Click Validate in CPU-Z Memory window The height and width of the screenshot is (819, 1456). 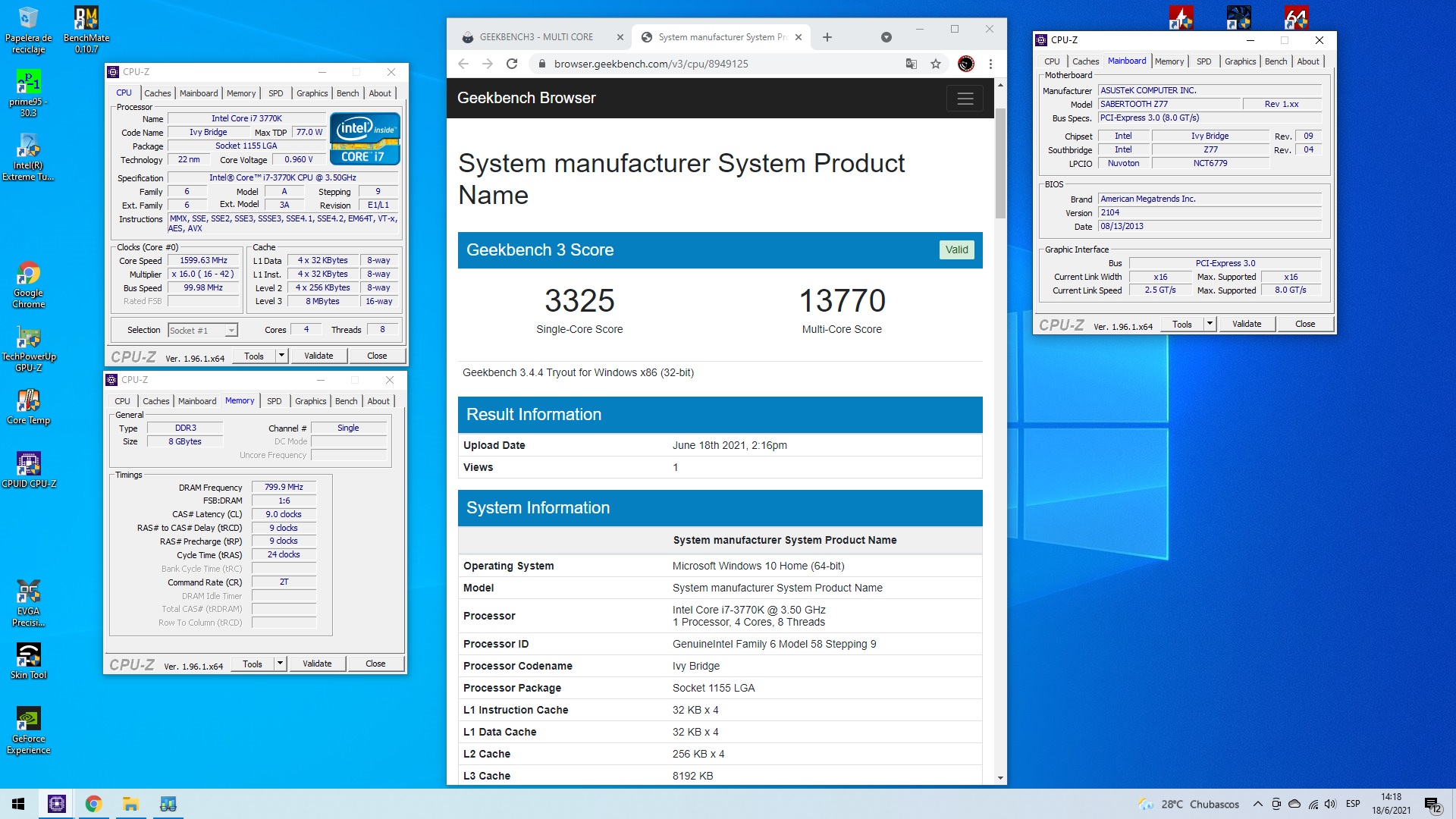coord(317,664)
